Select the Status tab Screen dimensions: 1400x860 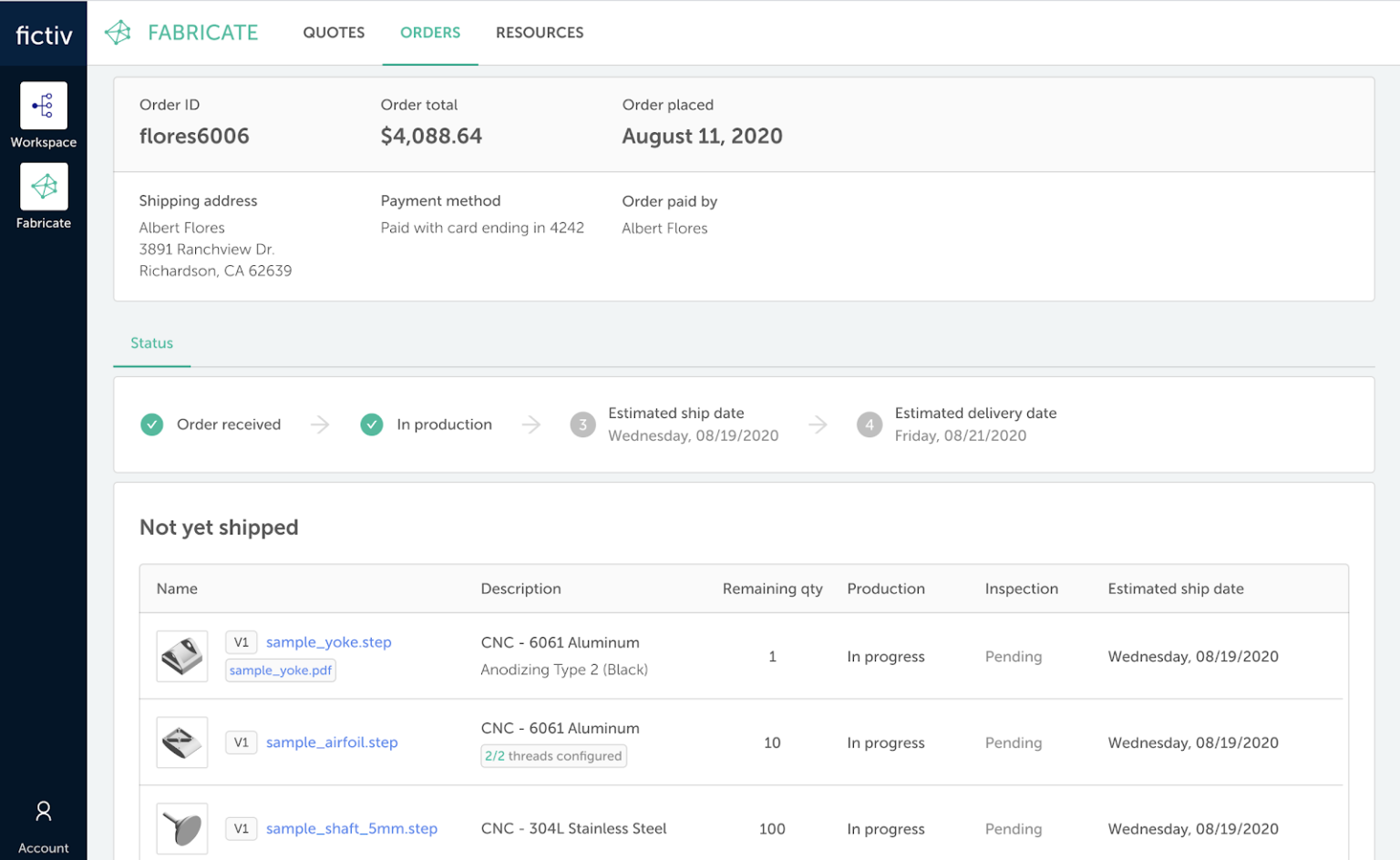pos(151,343)
